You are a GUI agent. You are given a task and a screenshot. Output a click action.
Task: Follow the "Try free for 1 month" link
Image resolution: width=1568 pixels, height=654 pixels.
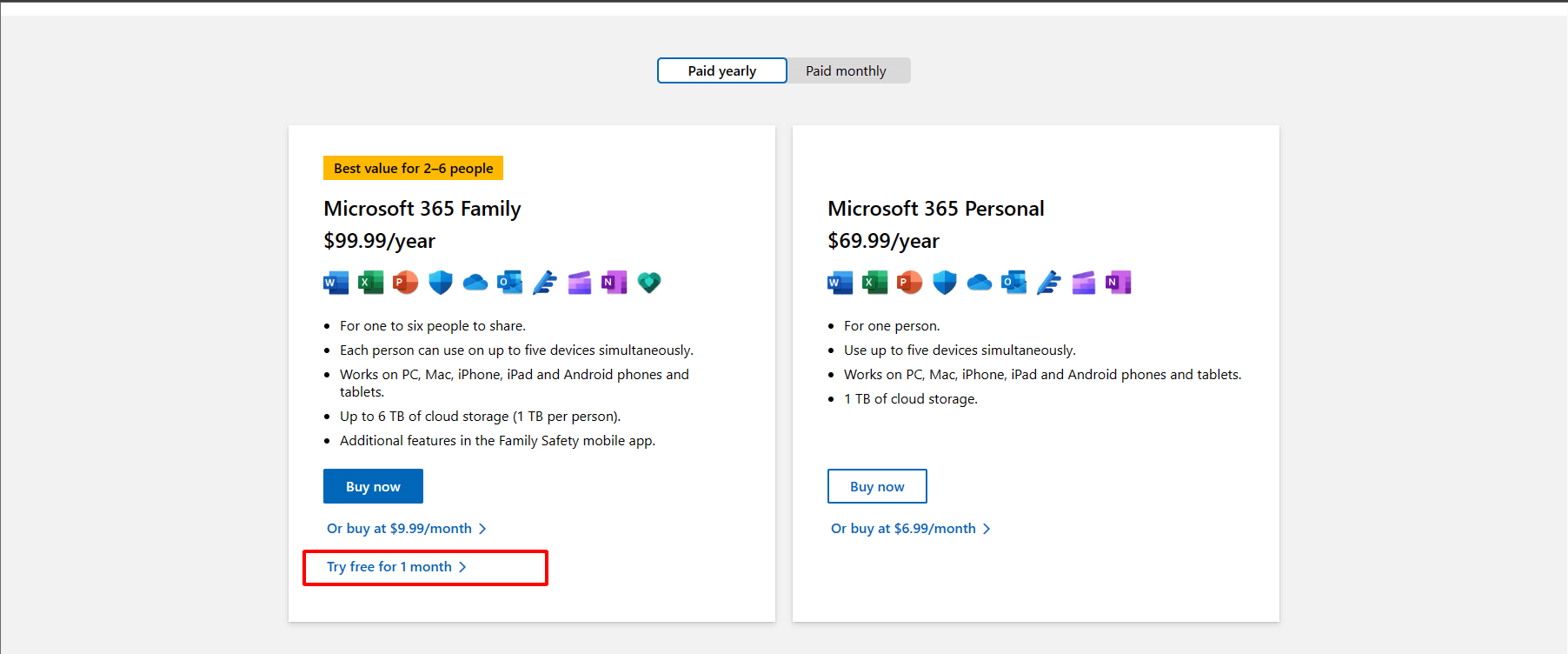pyautogui.click(x=389, y=567)
